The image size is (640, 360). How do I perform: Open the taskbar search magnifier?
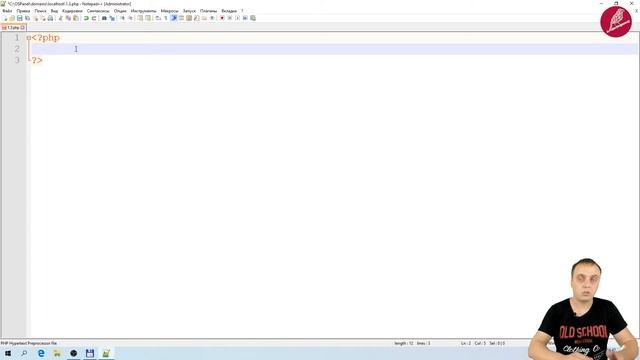click(24, 353)
